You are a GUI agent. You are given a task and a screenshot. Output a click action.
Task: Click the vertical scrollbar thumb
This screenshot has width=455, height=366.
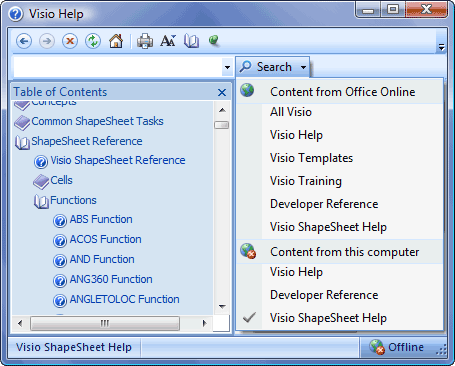click(x=221, y=125)
